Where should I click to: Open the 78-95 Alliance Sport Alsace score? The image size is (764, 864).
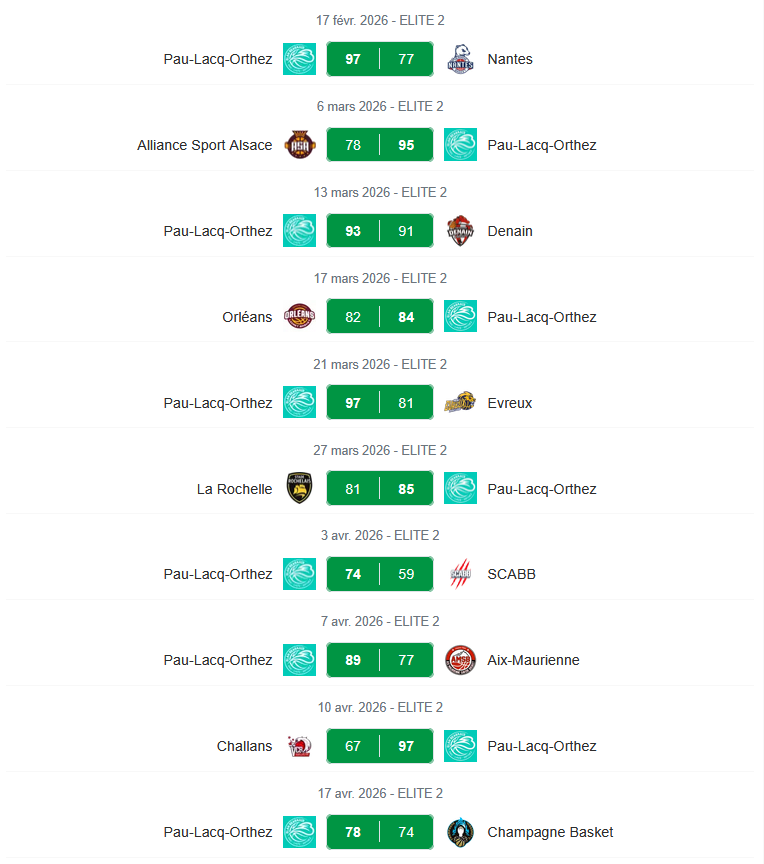click(x=380, y=145)
